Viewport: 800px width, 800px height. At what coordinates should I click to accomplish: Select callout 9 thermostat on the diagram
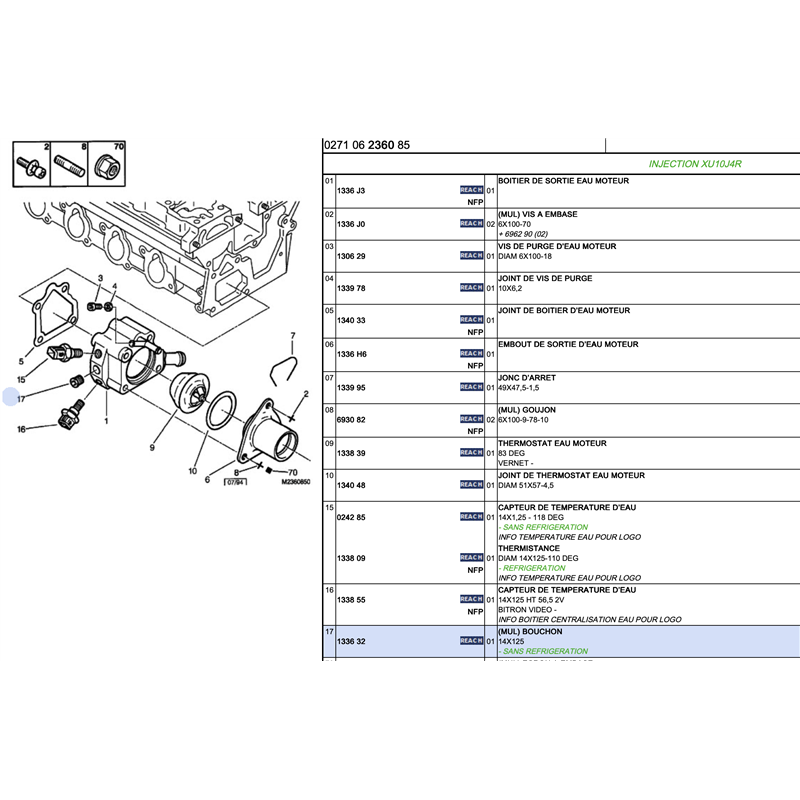click(x=152, y=448)
